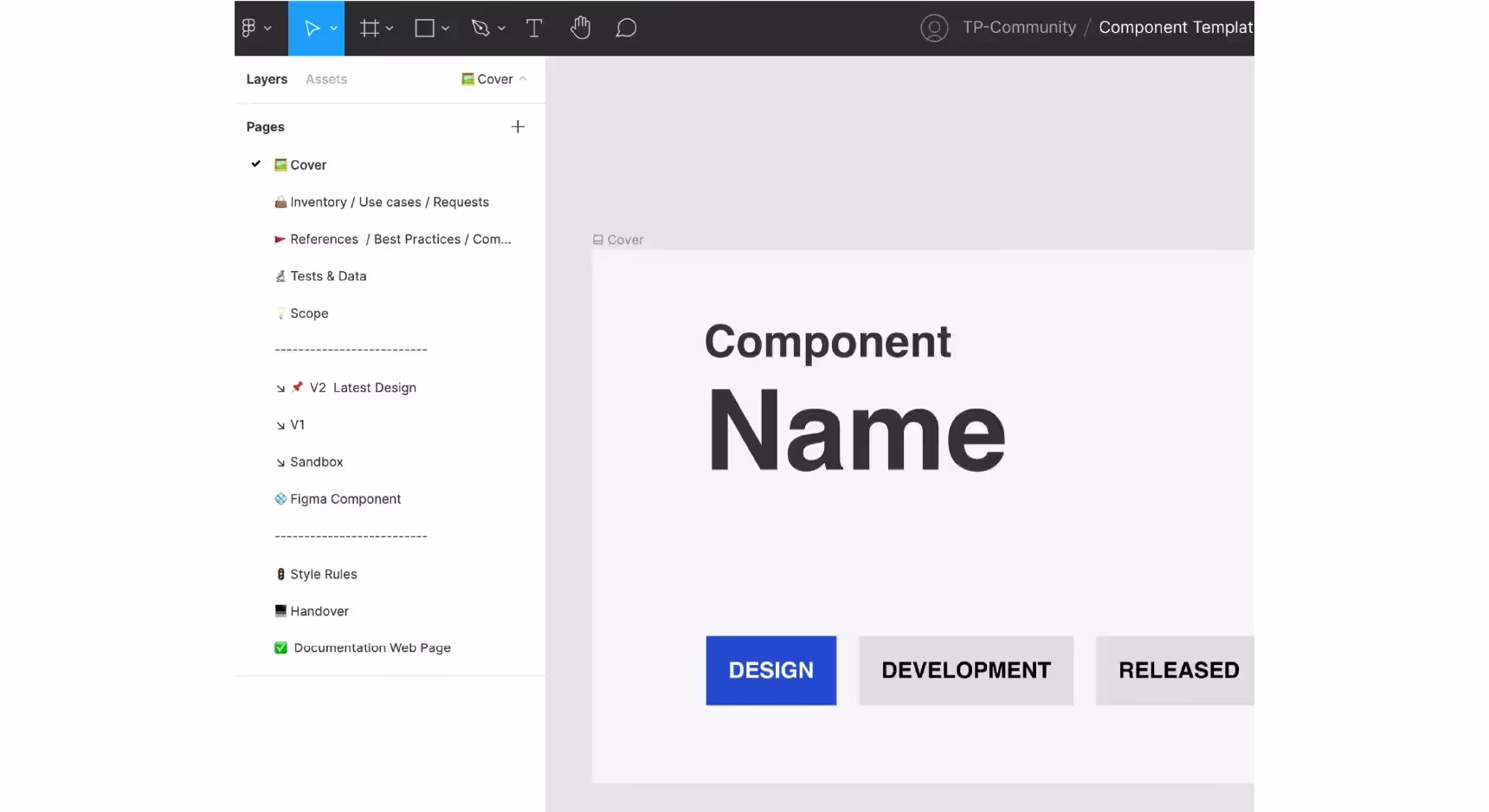Click the DEVELOPMENT status button
This screenshot has height=812, width=1489.
click(966, 670)
